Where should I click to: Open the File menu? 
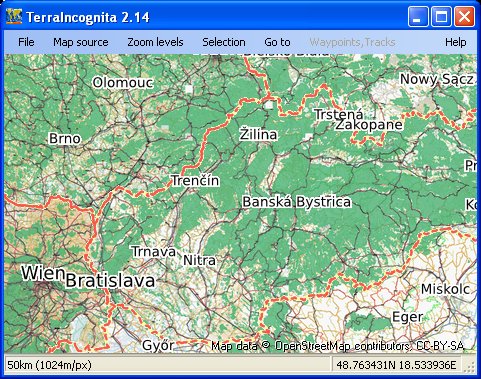click(x=26, y=42)
